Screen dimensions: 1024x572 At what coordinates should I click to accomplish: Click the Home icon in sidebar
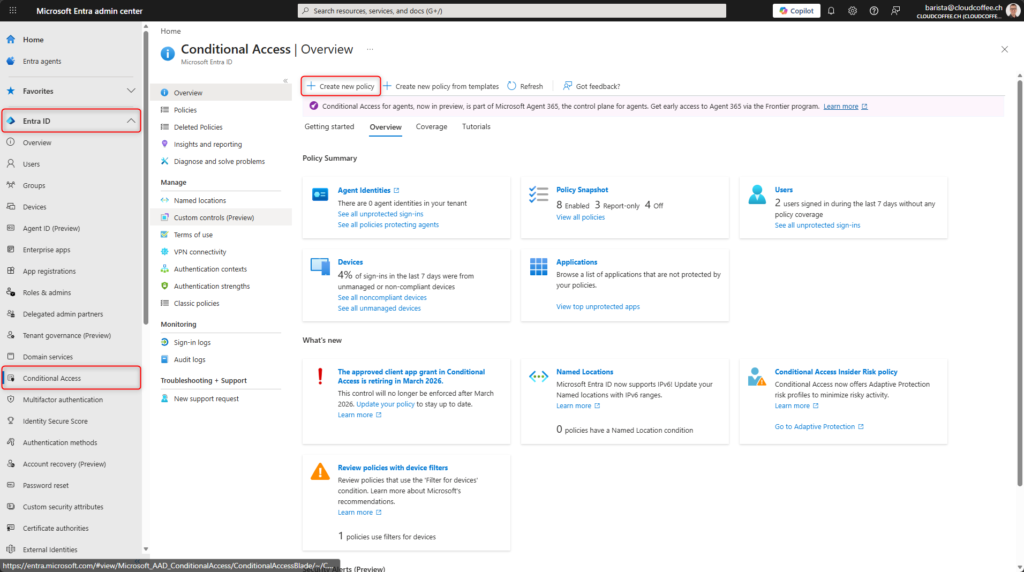10,39
